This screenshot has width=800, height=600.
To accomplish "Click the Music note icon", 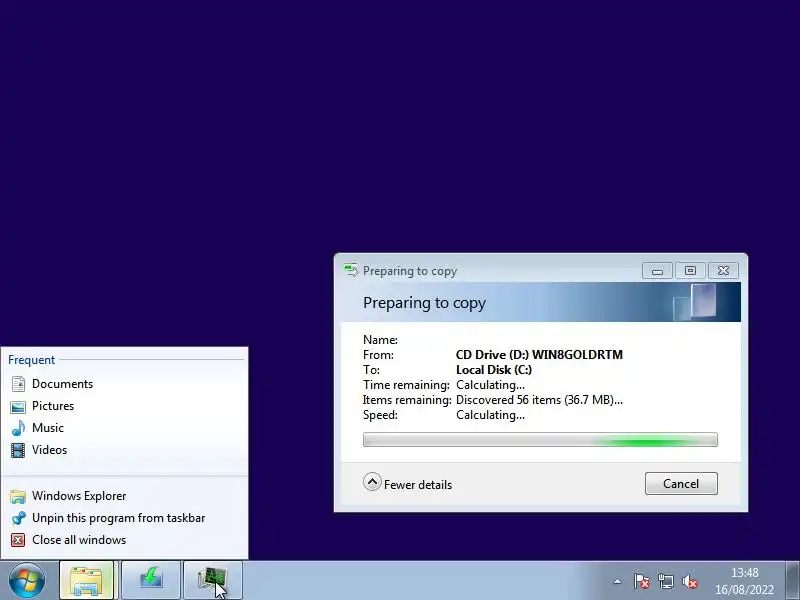I will click(18, 428).
